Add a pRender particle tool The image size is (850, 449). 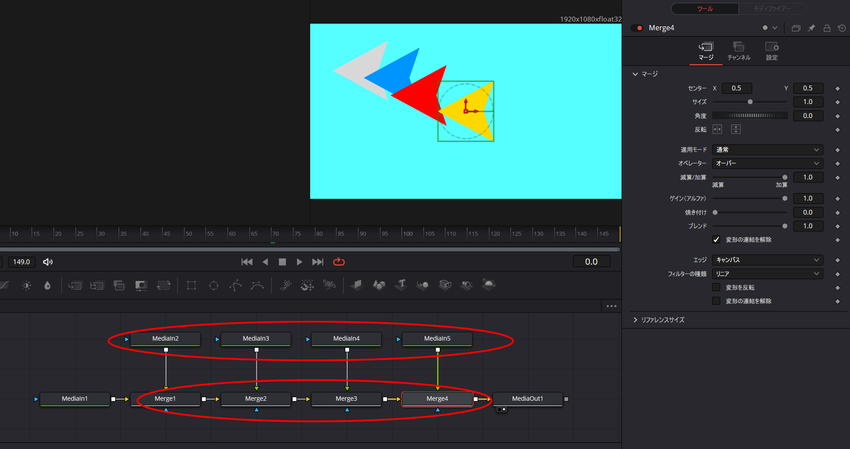[329, 285]
